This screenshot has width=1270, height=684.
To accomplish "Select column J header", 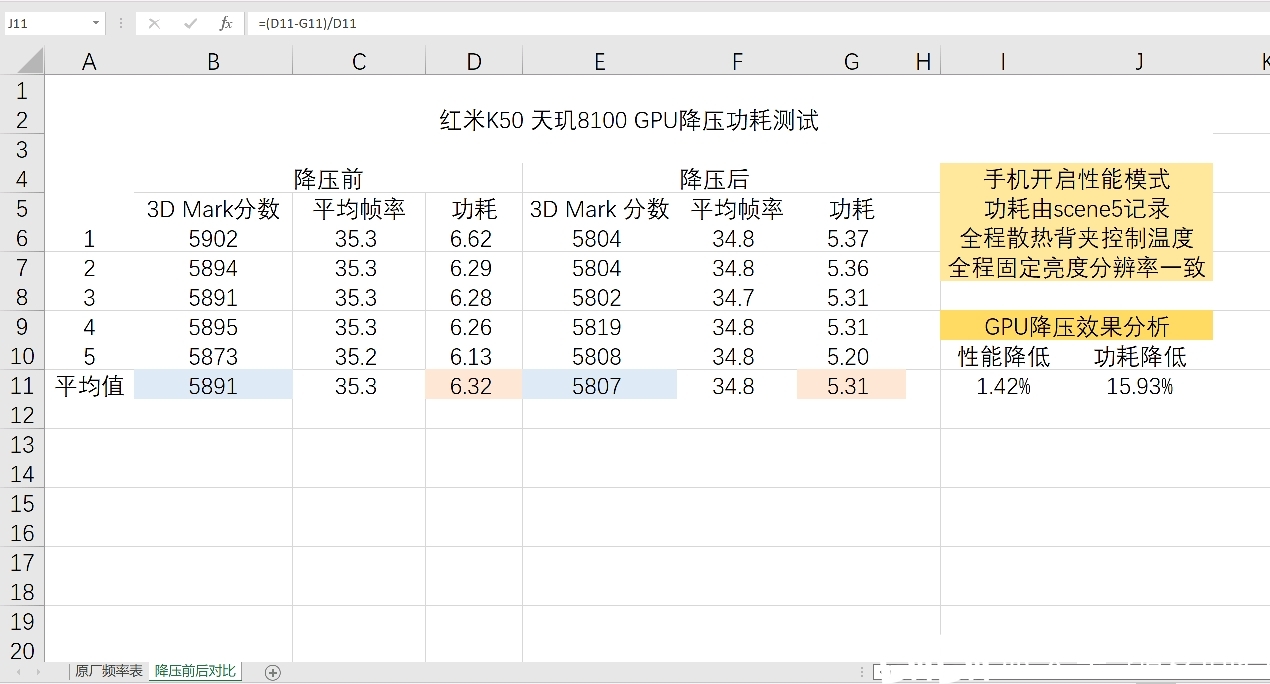I will (x=1139, y=62).
